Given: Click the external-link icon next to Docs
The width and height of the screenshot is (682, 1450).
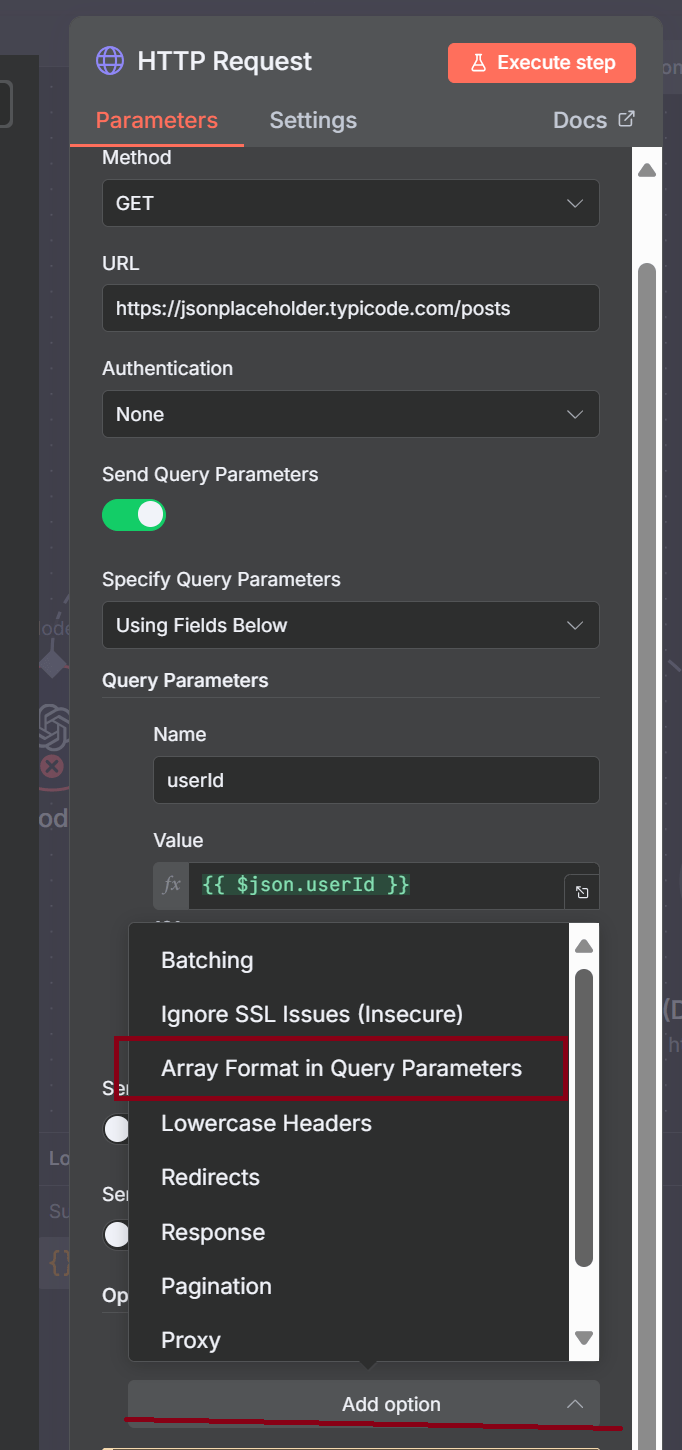Looking at the screenshot, I should (625, 118).
